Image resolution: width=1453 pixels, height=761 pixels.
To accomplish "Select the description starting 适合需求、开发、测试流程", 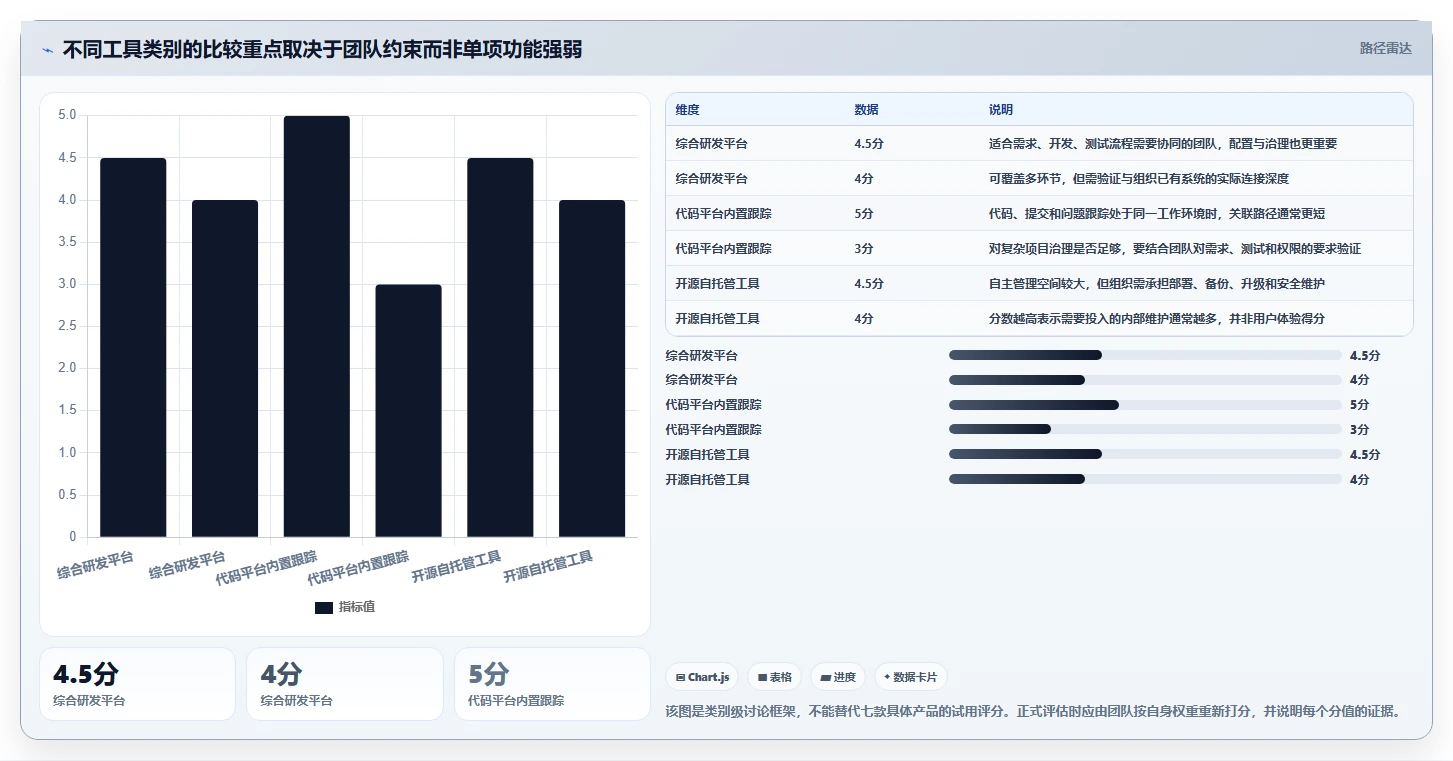I will coord(1163,143).
